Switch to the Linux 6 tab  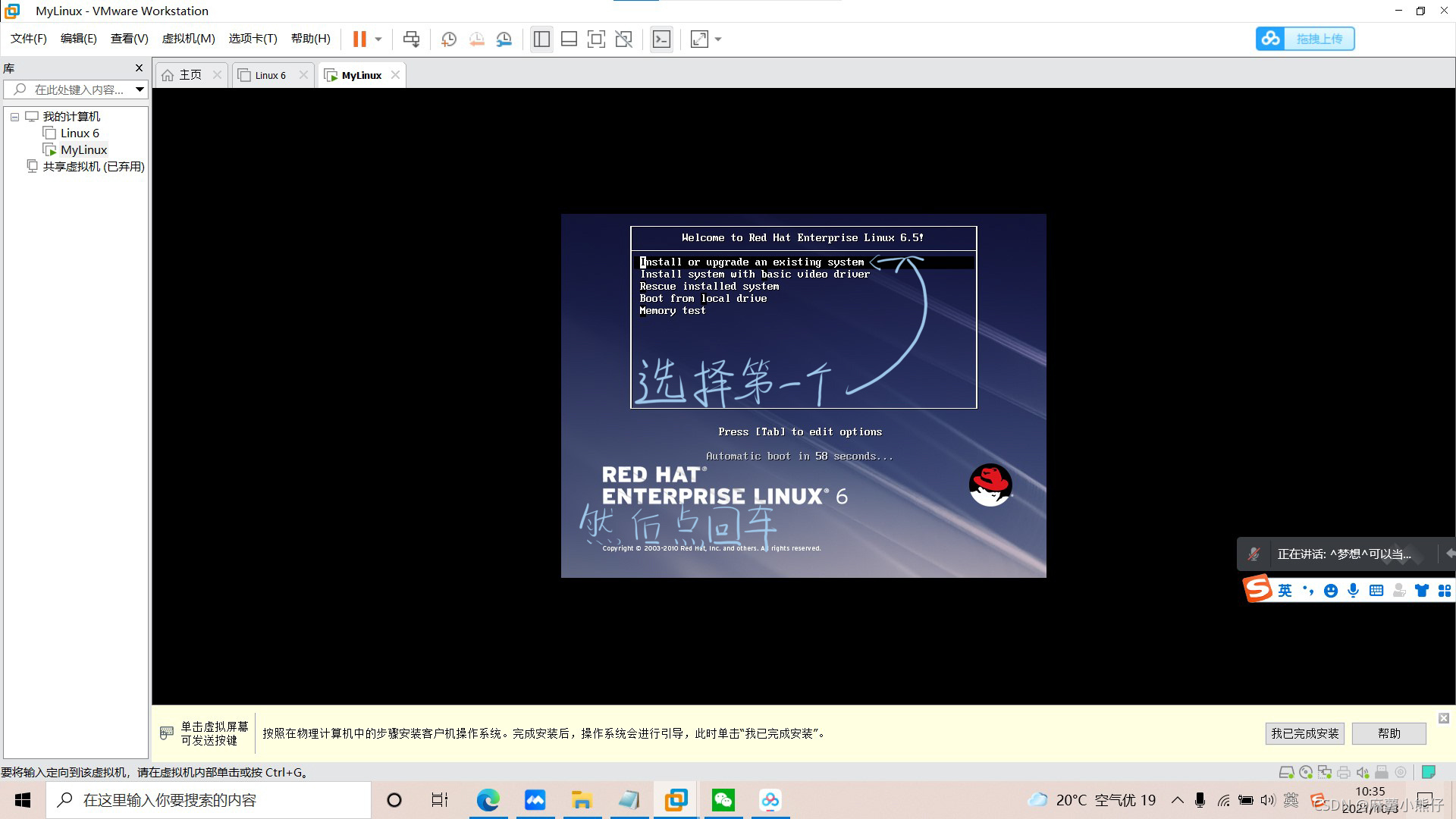click(270, 75)
